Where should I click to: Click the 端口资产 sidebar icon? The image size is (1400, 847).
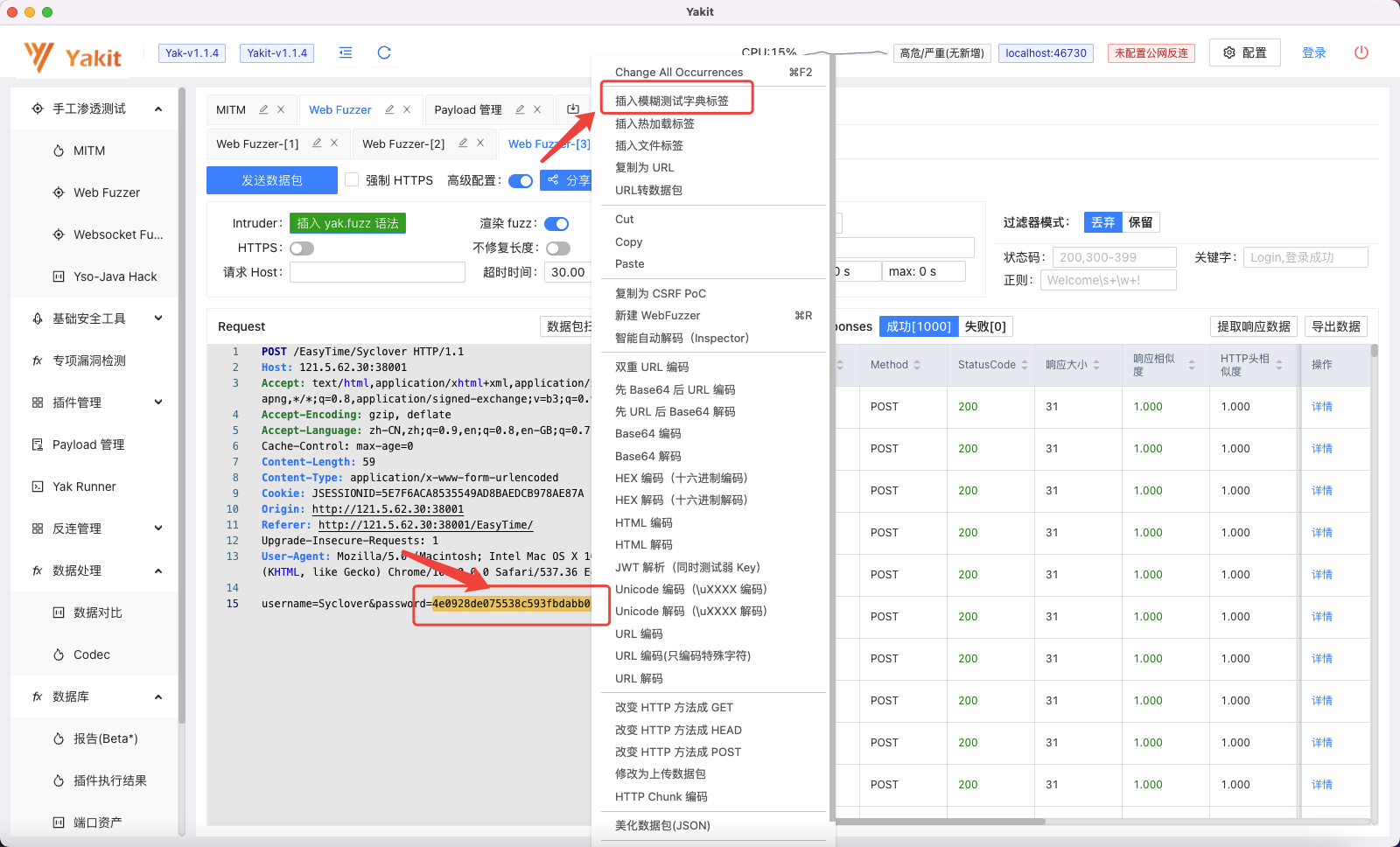click(59, 822)
